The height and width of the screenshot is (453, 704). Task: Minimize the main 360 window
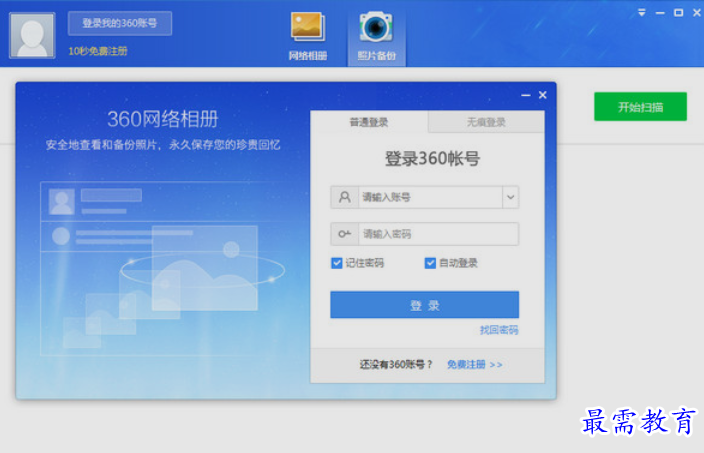tap(660, 13)
